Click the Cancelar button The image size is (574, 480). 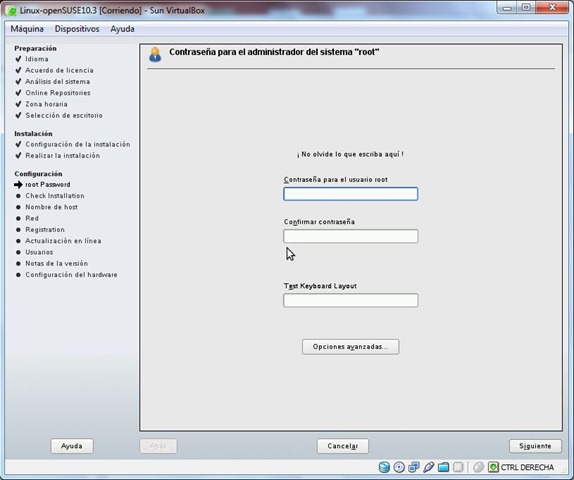[x=343, y=446]
